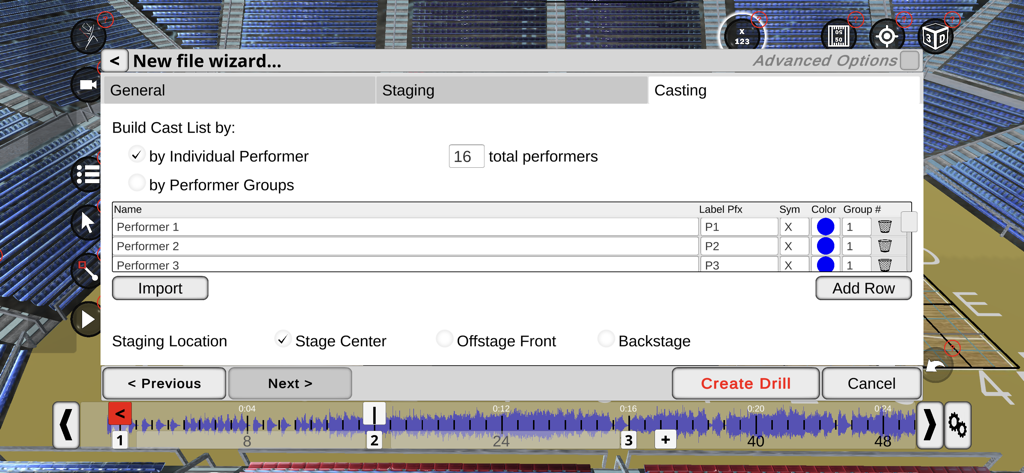Edit the Performer 1 name field
Viewport: 1024px width, 473px height.
click(406, 227)
